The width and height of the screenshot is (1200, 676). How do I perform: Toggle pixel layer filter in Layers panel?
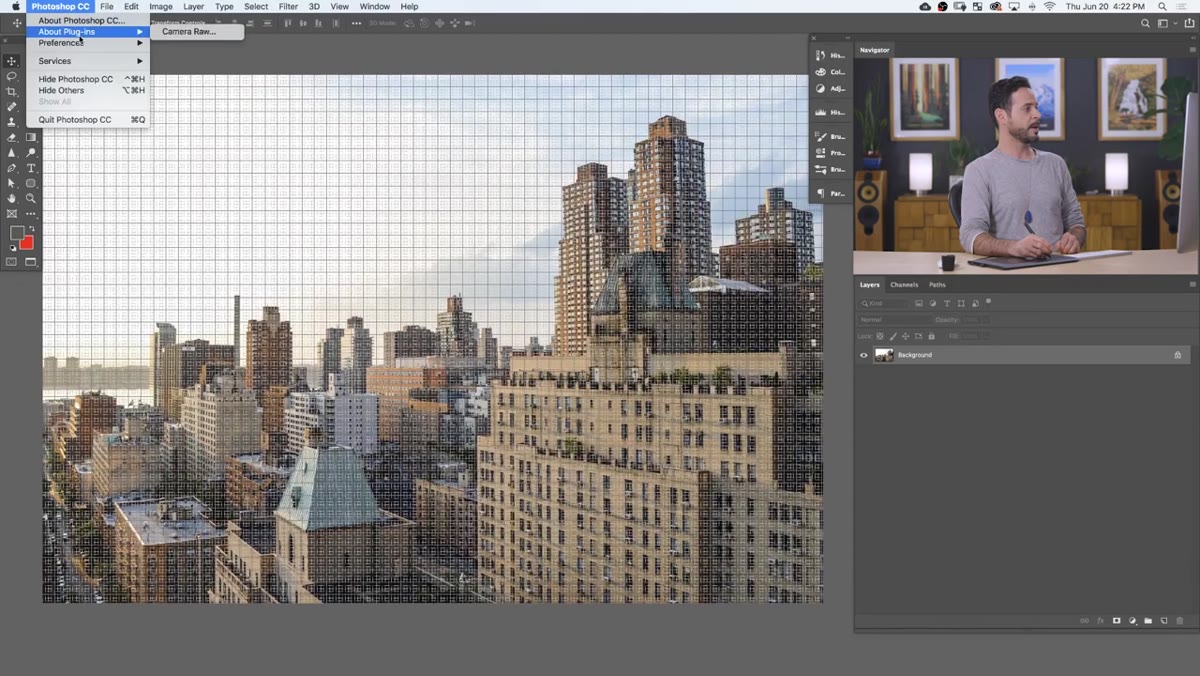919,303
